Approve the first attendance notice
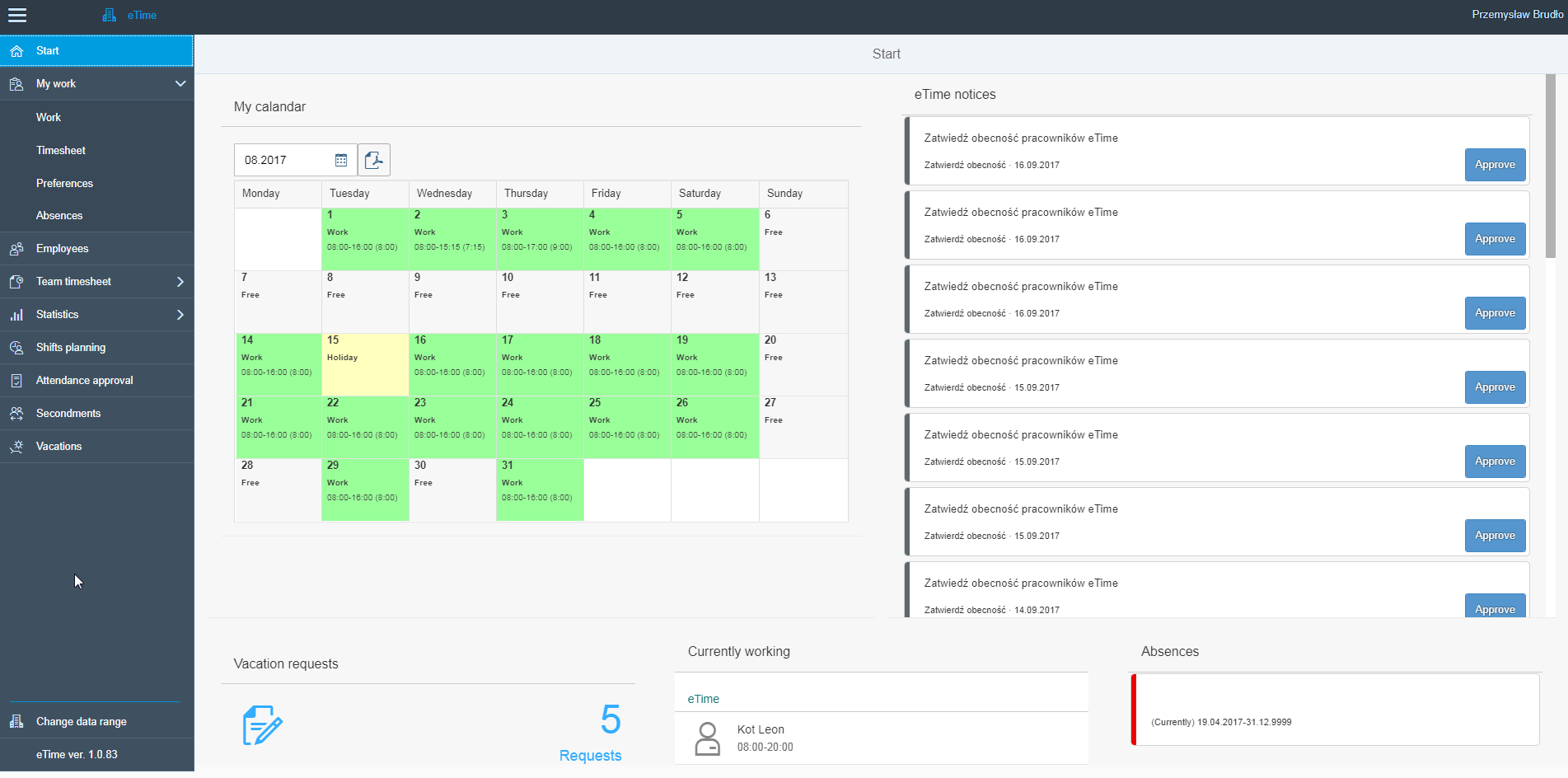 pyautogui.click(x=1495, y=164)
